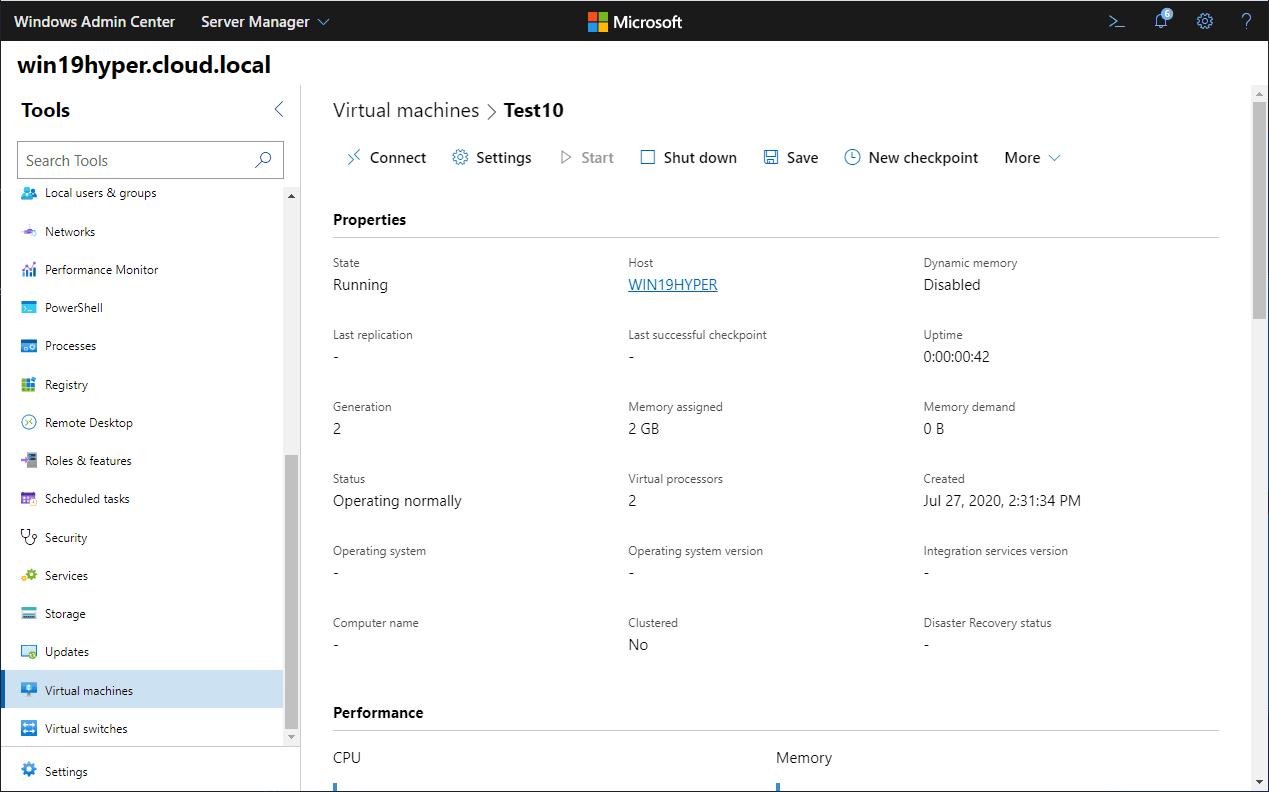Go back to Virtual machines breadcrumb
The width and height of the screenshot is (1269, 792).
pyautogui.click(x=406, y=110)
